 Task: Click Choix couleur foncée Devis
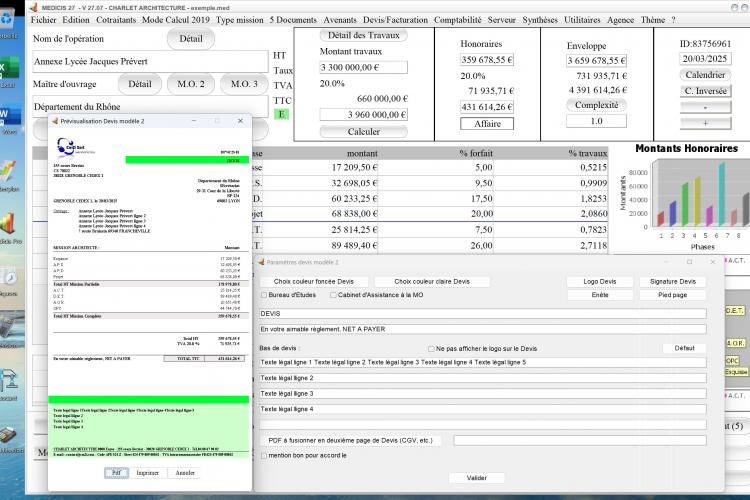pos(314,281)
